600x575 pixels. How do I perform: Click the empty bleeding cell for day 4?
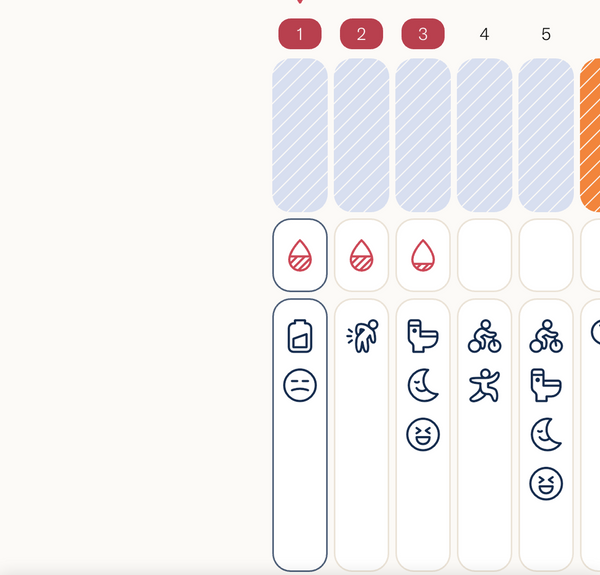pos(485,255)
